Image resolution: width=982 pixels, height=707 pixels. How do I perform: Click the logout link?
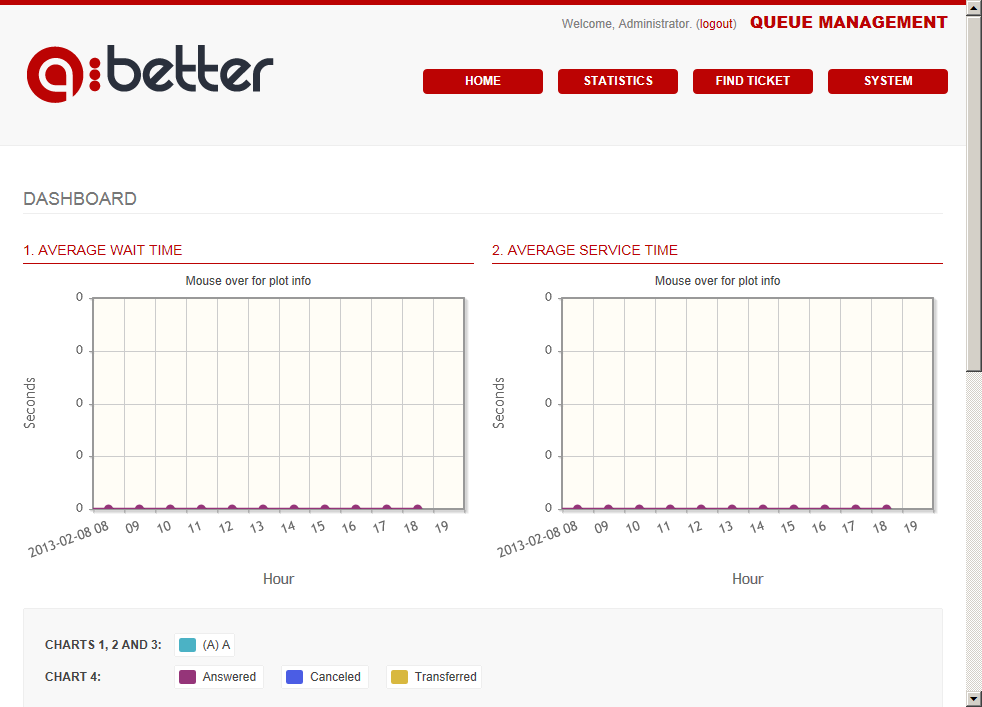[x=716, y=24]
